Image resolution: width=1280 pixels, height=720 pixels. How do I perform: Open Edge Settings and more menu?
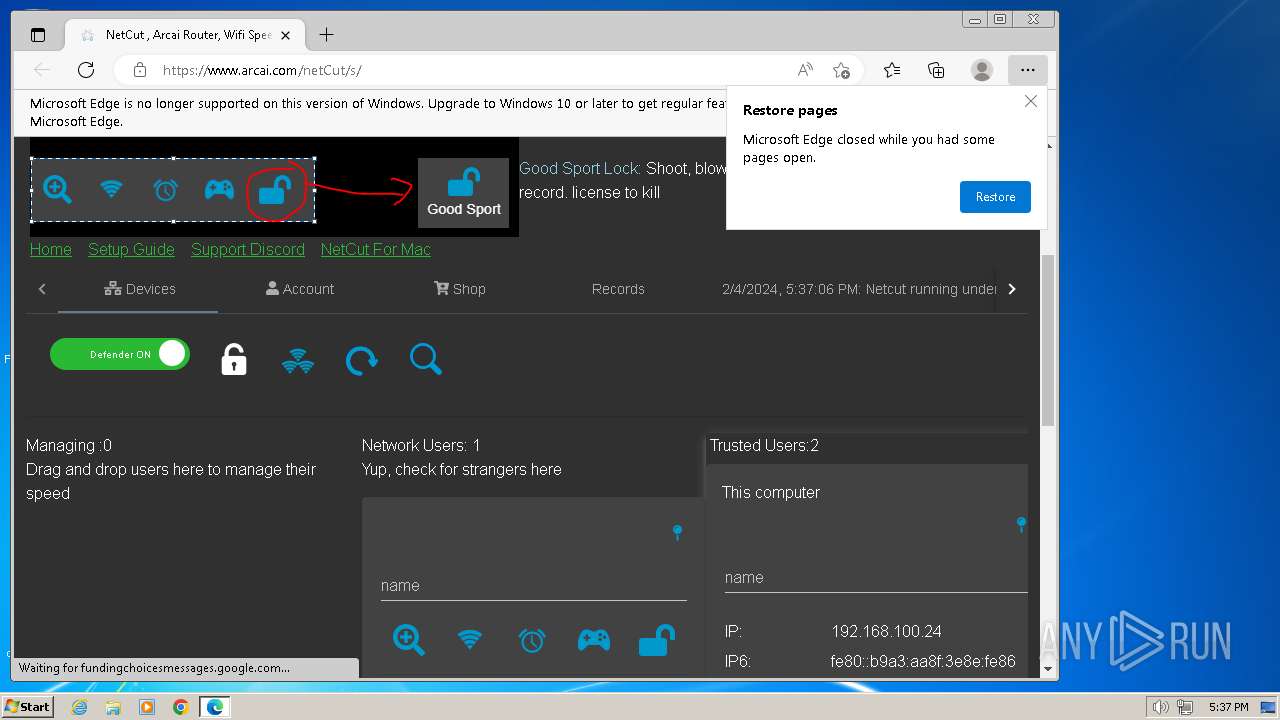[x=1027, y=70]
